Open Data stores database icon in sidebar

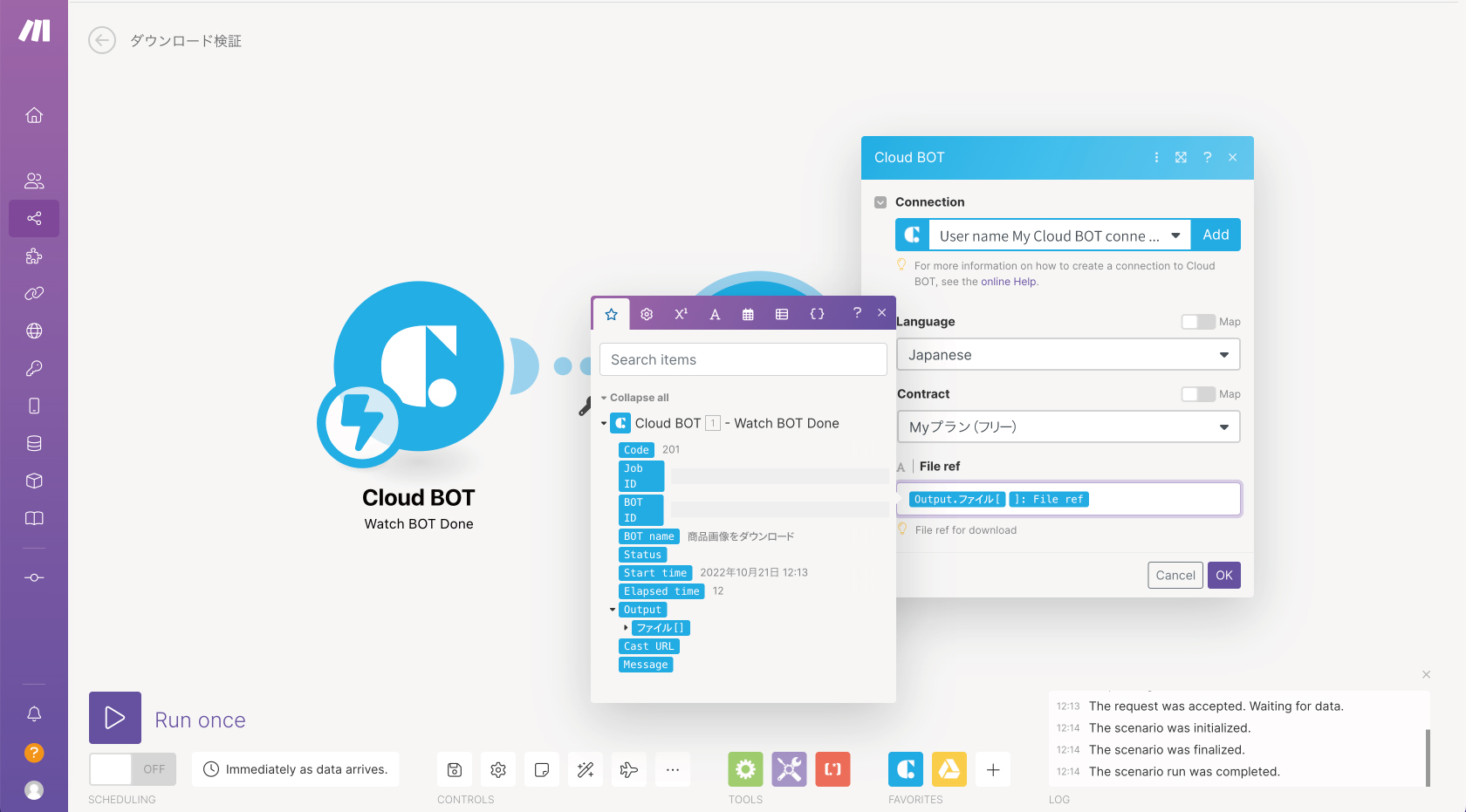(x=34, y=443)
